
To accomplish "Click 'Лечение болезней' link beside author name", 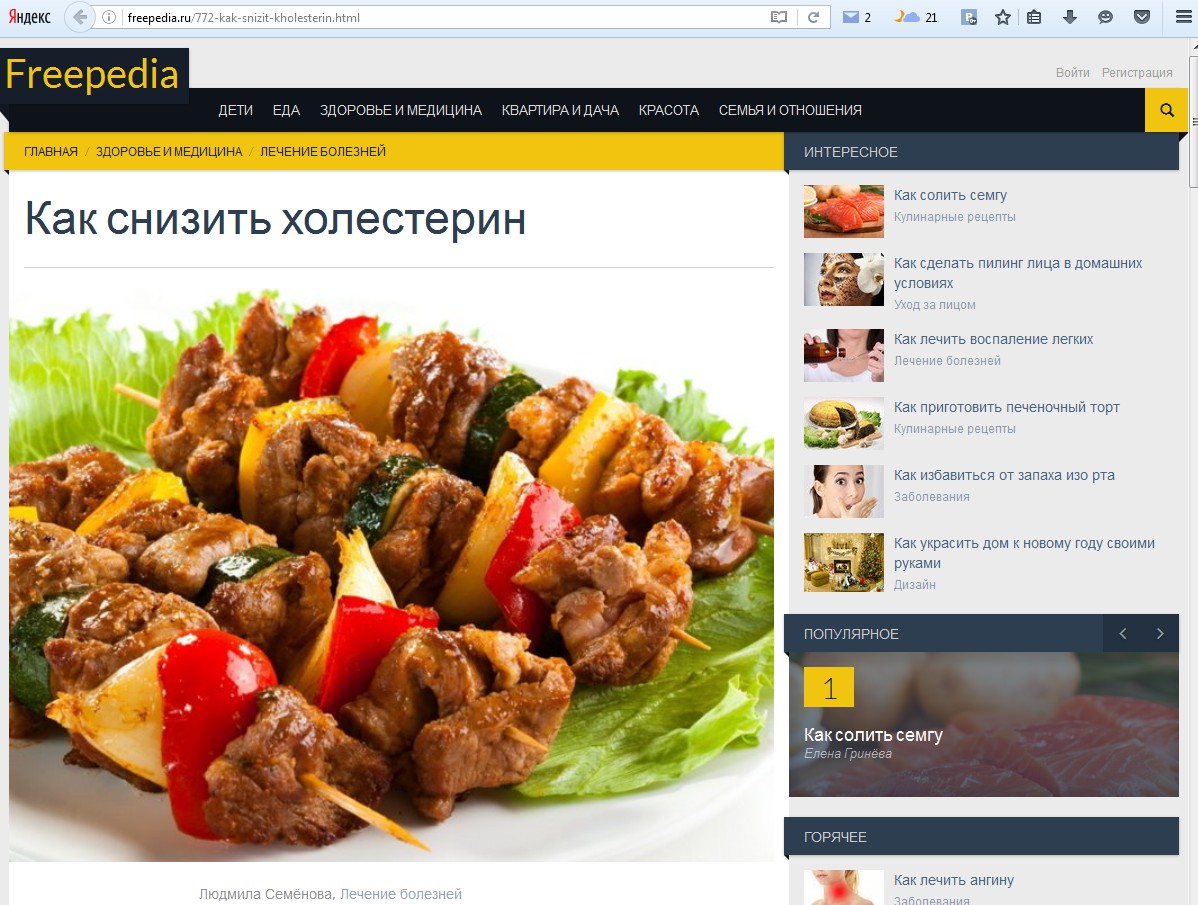I will [x=400, y=894].
